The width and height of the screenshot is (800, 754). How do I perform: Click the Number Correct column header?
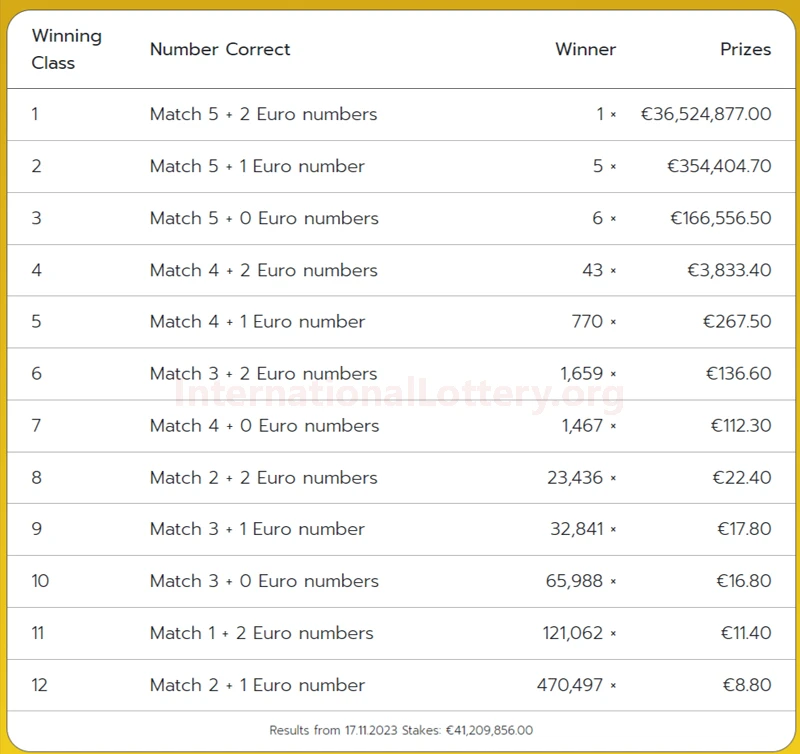coord(220,49)
